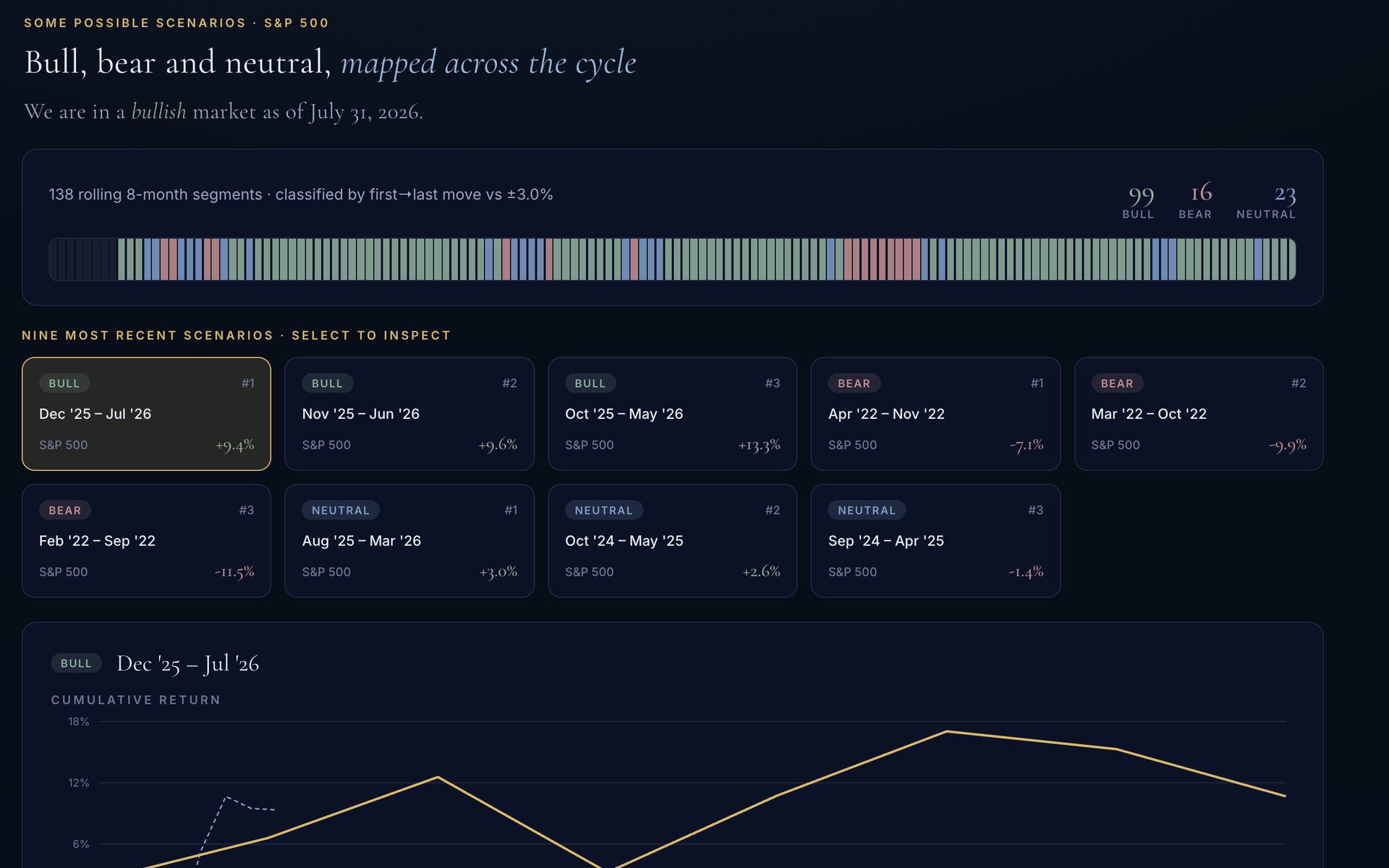The width and height of the screenshot is (1389, 868).
Task: Click the -1.4% return value
Action: tap(1026, 571)
